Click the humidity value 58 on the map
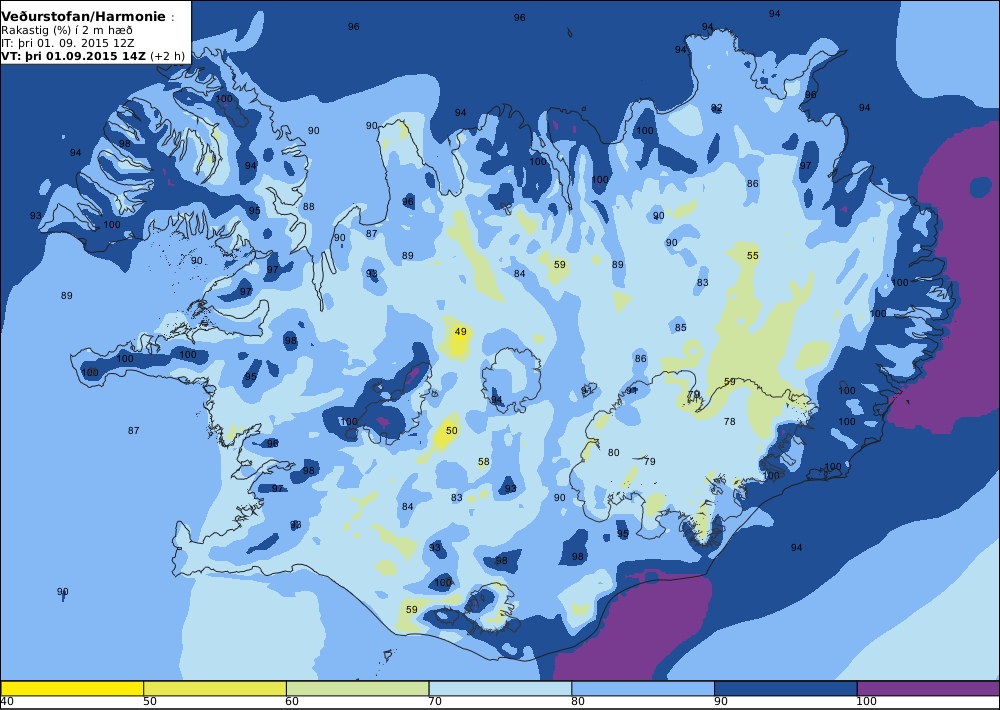 tap(484, 462)
